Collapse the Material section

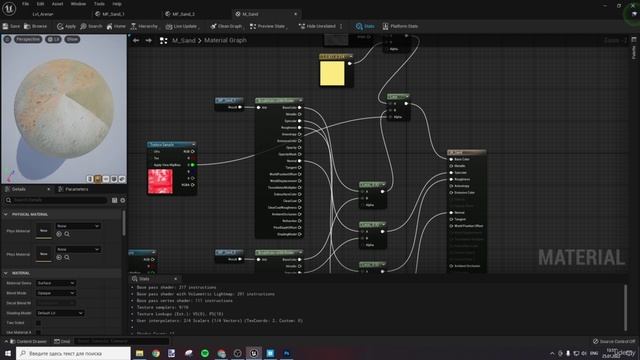click(x=6, y=273)
